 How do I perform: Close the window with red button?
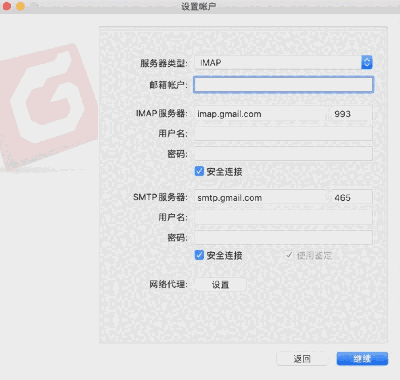tap(7, 6)
